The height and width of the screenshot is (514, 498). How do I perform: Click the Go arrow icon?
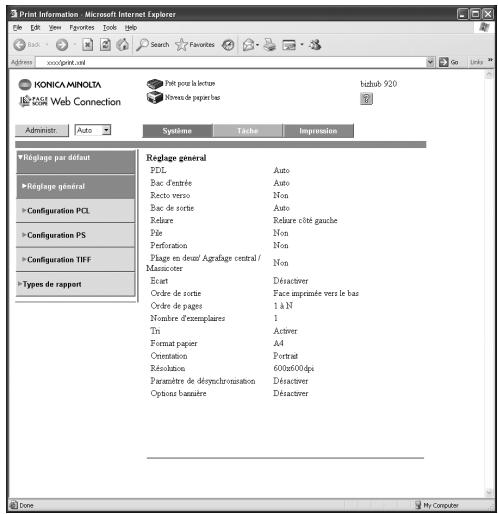443,62
